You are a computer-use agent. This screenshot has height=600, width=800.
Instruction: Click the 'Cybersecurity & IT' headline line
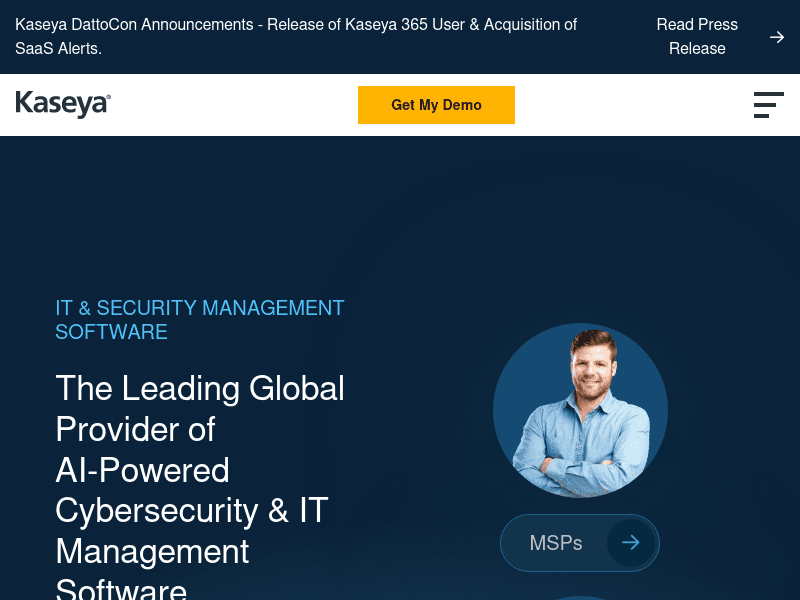pyautogui.click(x=191, y=510)
